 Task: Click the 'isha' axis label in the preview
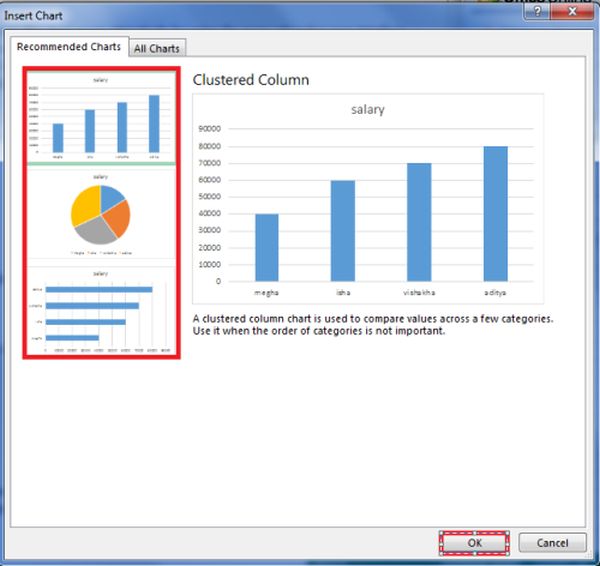pos(343,292)
